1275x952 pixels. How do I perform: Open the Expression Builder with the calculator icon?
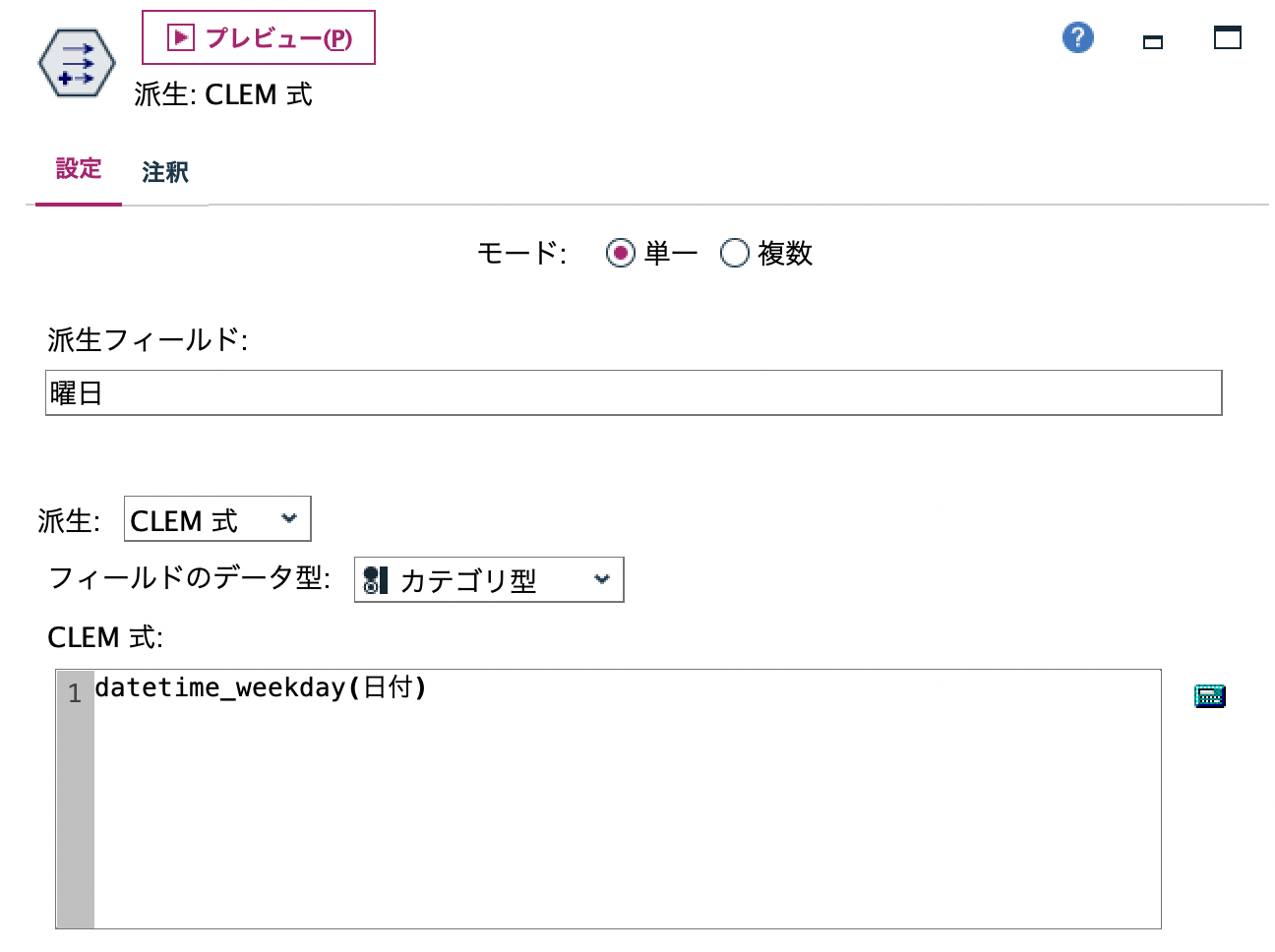[x=1208, y=695]
